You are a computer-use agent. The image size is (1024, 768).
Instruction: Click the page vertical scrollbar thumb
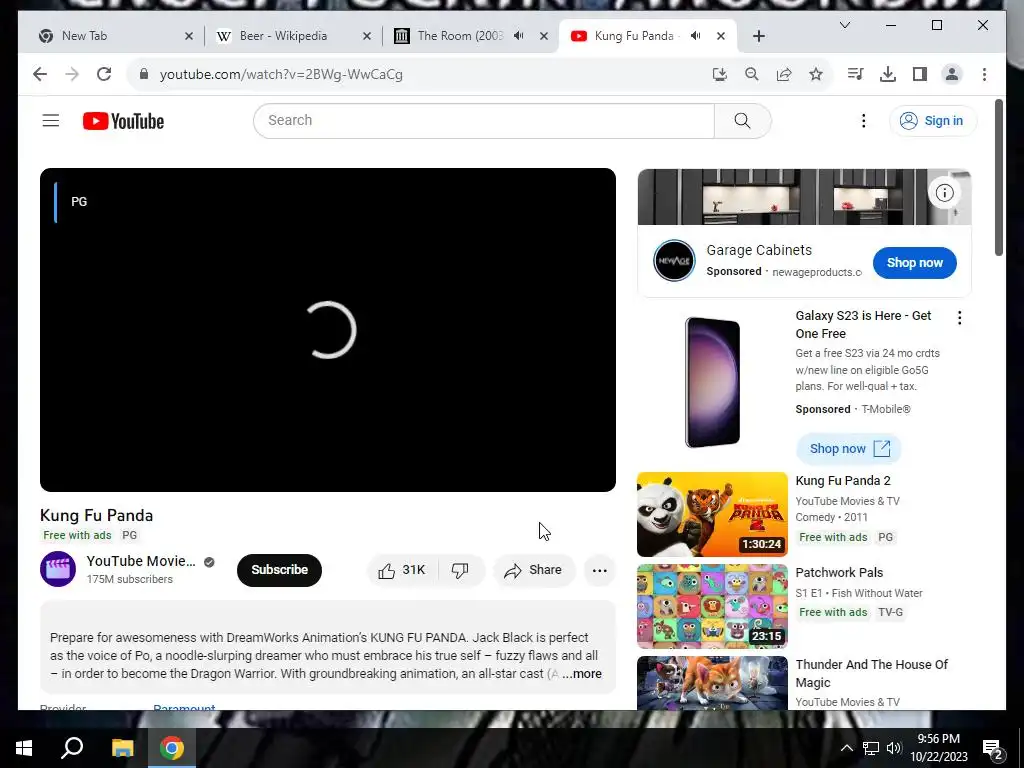coord(999,178)
